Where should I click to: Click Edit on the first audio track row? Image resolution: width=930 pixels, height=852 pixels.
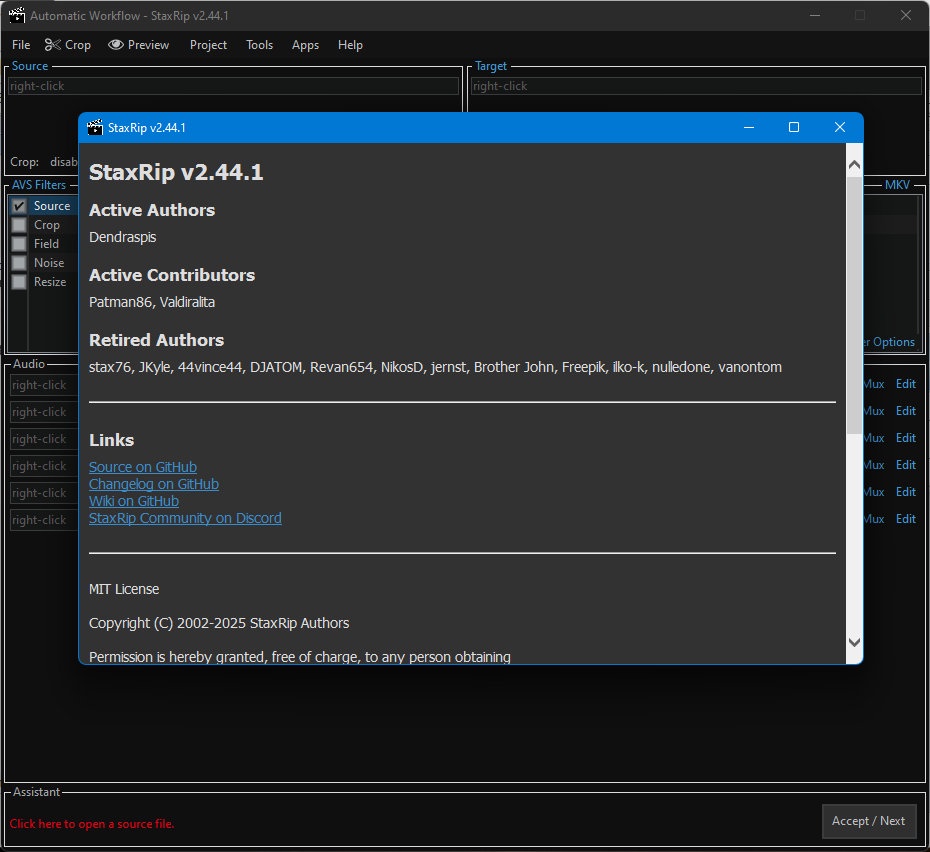tap(906, 384)
